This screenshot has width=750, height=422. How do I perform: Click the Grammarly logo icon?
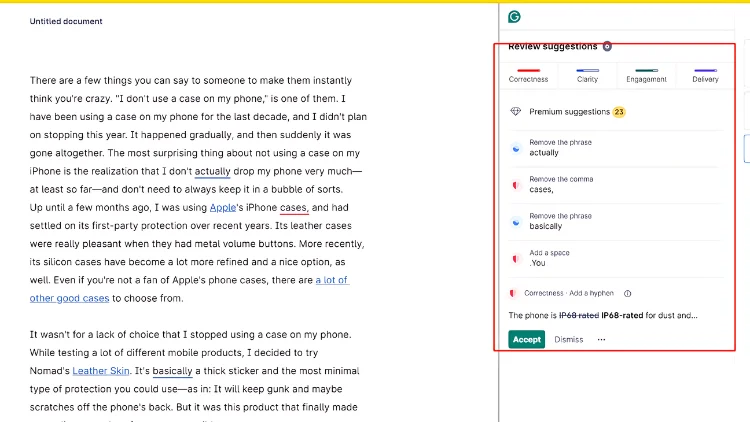coord(514,17)
